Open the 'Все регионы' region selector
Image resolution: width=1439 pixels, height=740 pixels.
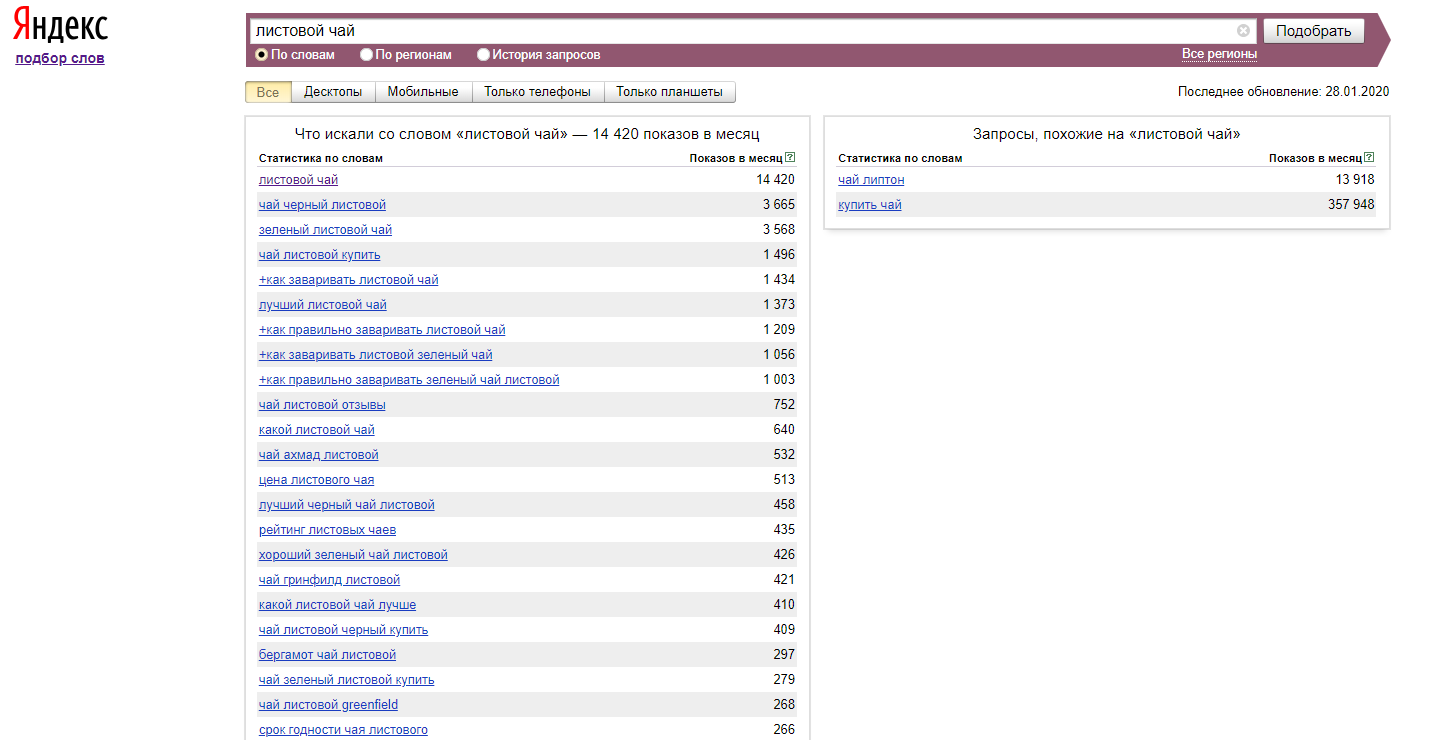point(1219,54)
